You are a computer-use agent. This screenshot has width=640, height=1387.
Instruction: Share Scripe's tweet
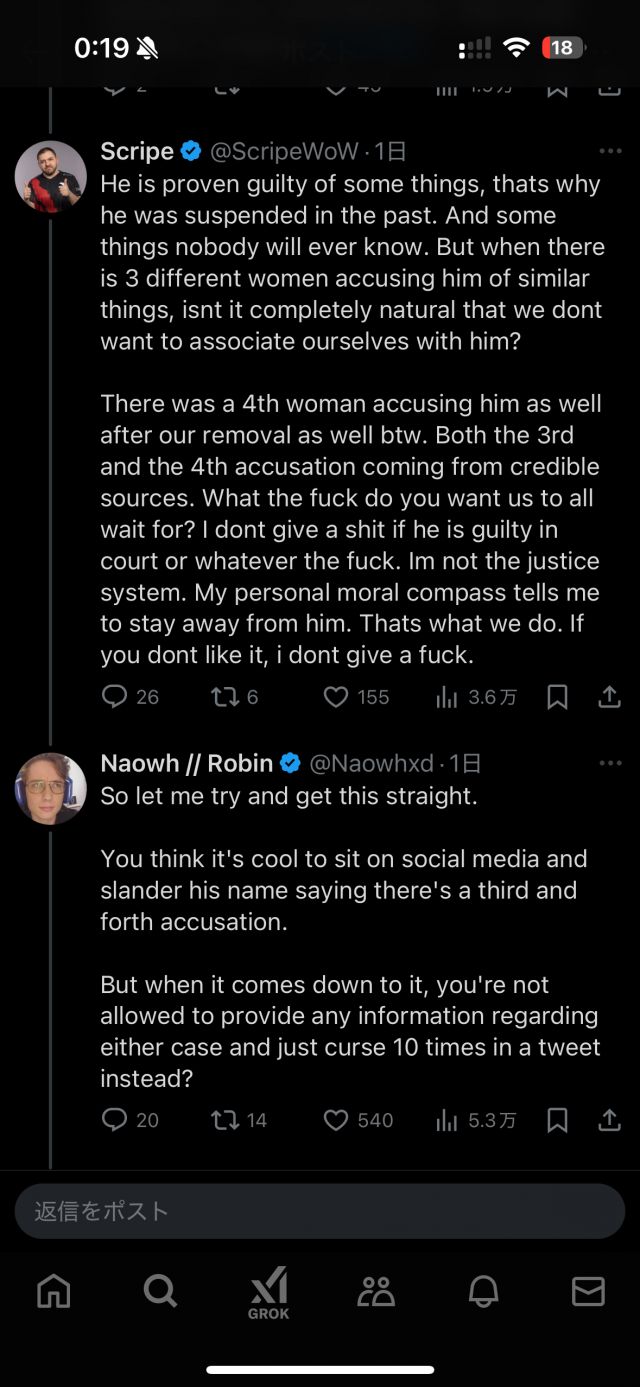(x=609, y=697)
